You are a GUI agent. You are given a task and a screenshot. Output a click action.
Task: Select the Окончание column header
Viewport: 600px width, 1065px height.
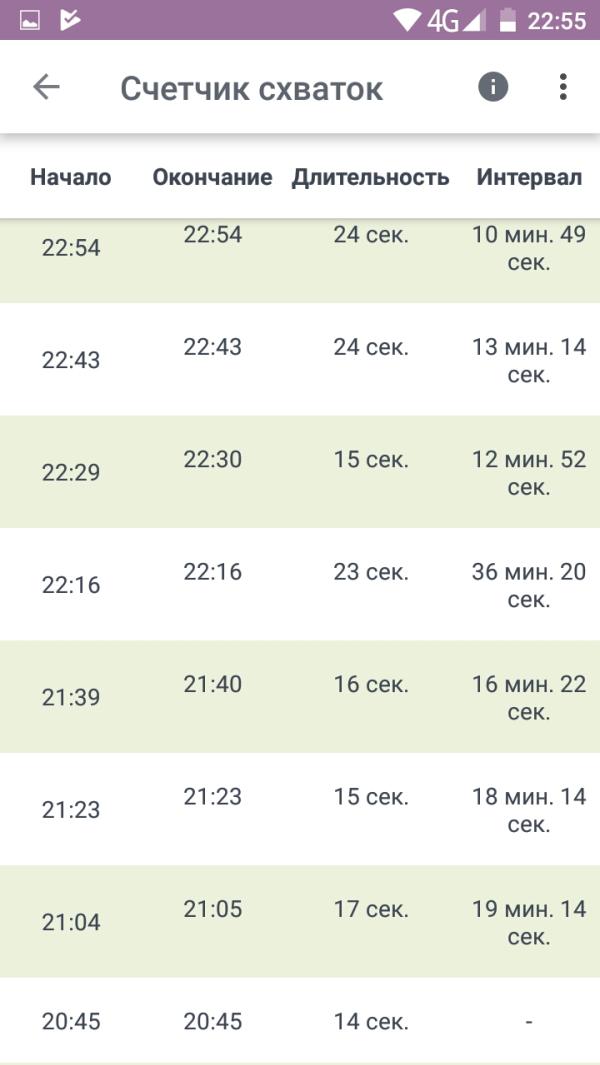(212, 177)
